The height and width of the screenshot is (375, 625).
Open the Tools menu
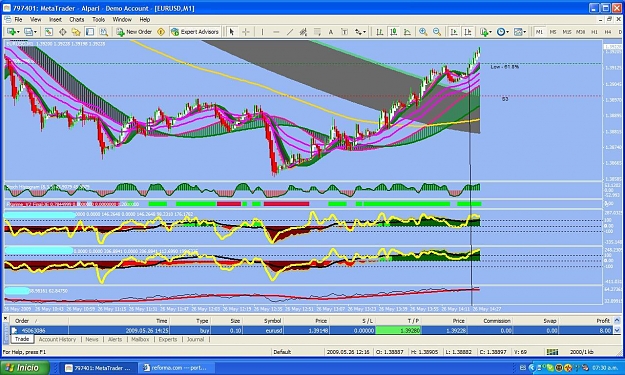(98, 20)
